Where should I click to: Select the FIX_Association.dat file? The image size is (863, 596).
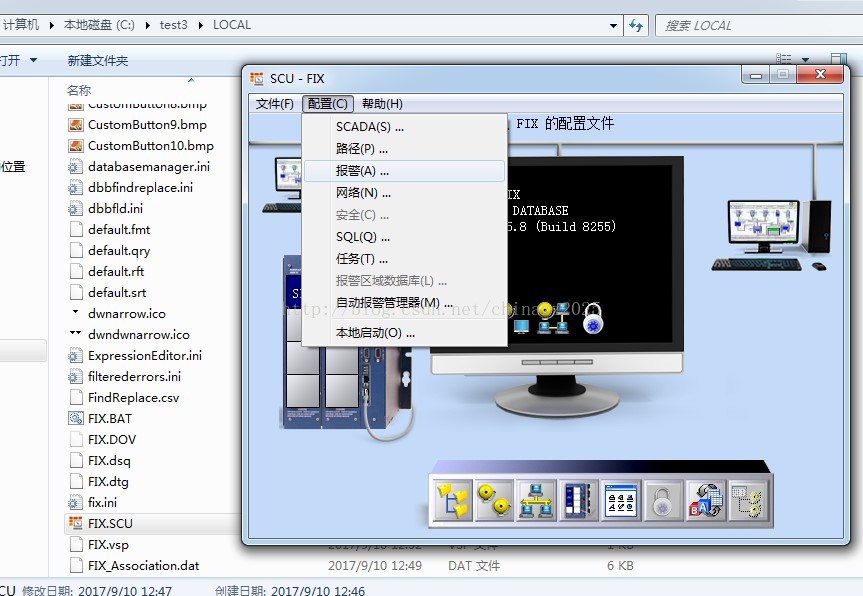tap(143, 566)
